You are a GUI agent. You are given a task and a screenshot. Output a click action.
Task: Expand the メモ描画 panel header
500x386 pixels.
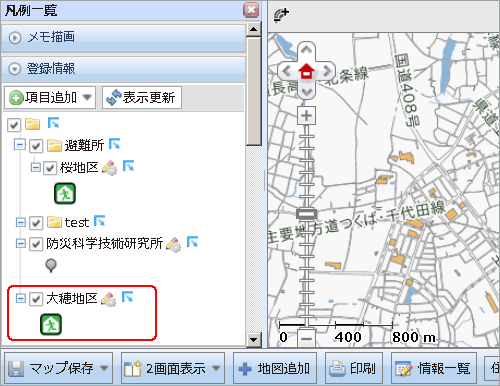point(123,37)
